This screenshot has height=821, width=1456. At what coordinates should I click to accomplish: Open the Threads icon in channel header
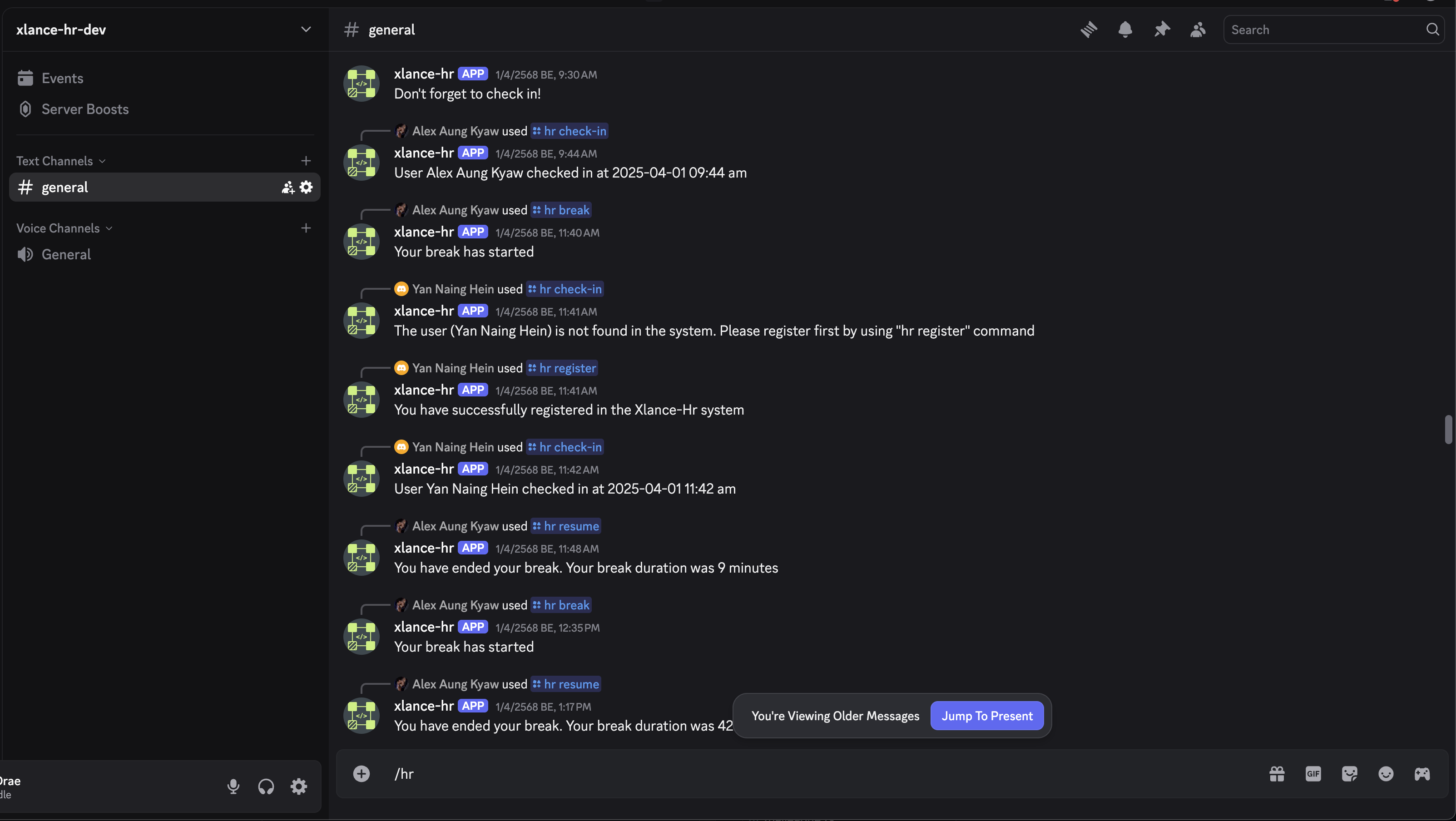coord(1089,30)
